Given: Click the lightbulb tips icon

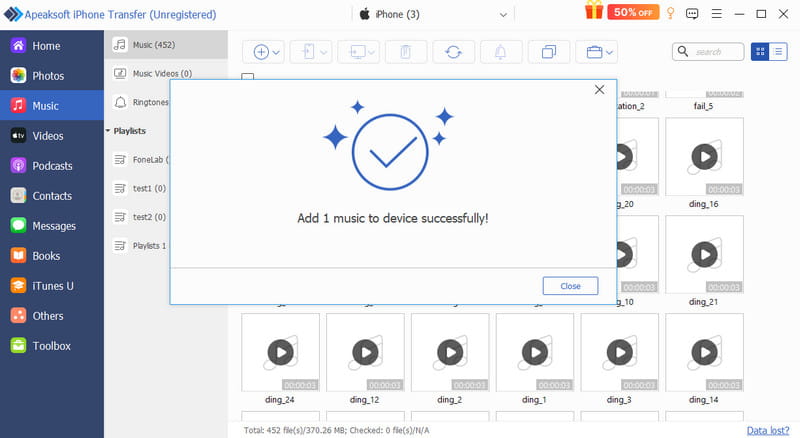Looking at the screenshot, I should click(x=670, y=13).
